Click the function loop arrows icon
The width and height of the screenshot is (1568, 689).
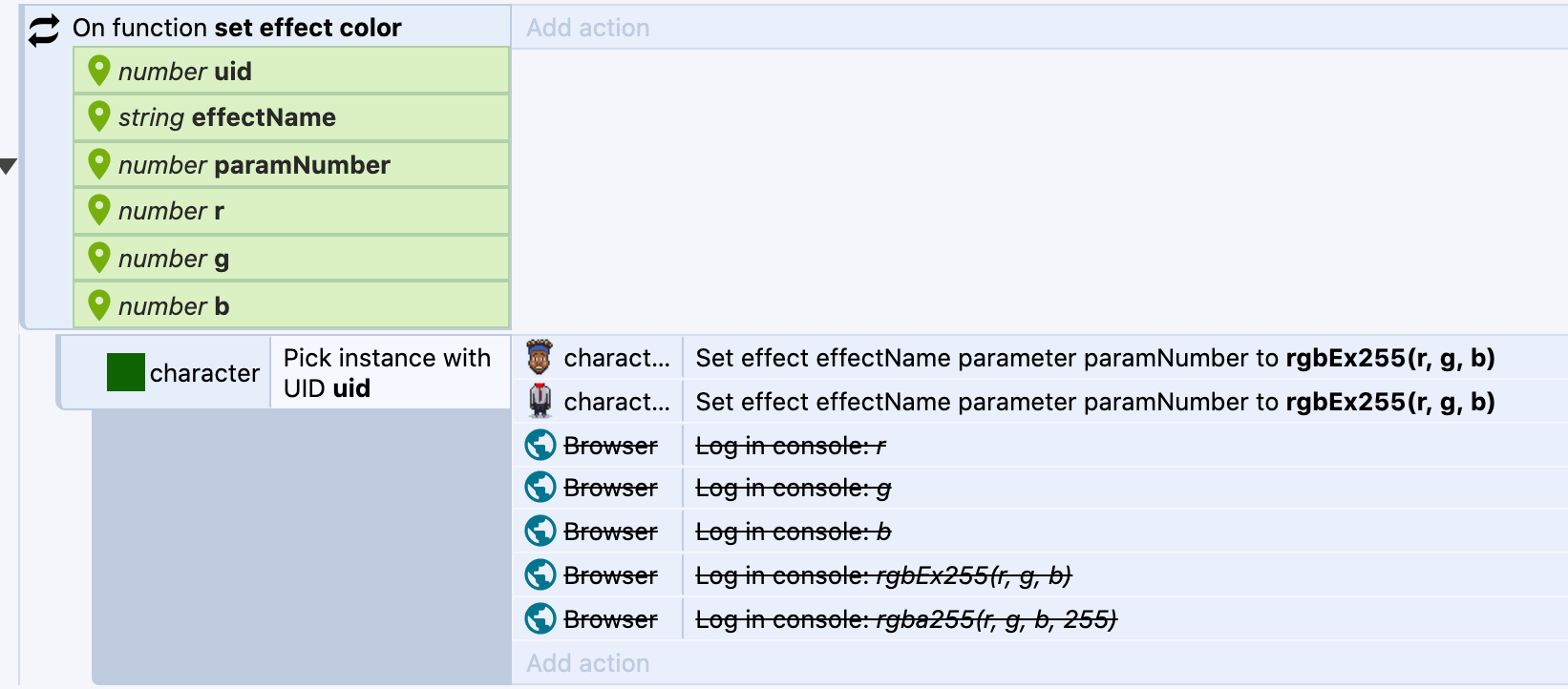coord(44,30)
